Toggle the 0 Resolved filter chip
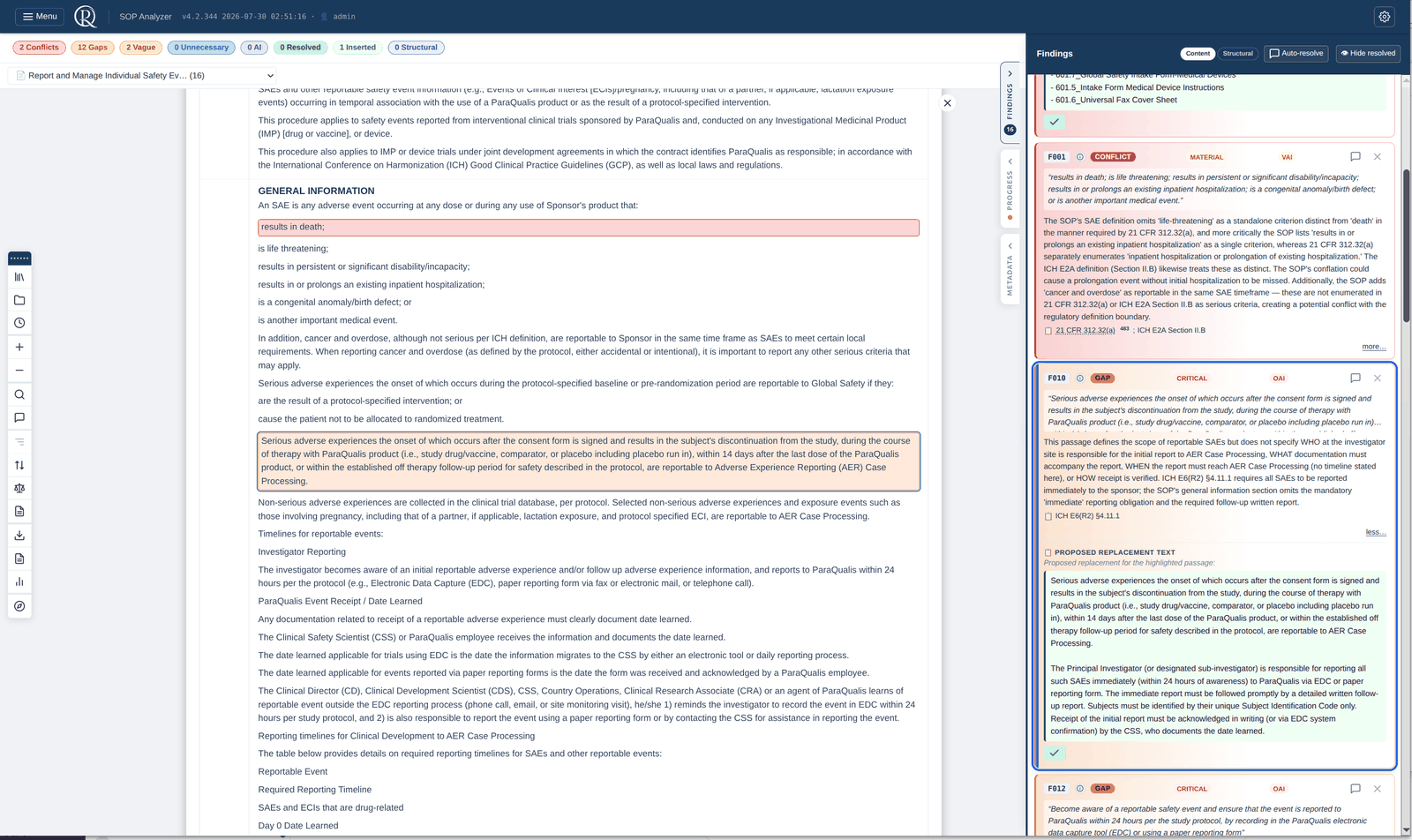Image resolution: width=1412 pixels, height=840 pixels. [x=301, y=48]
